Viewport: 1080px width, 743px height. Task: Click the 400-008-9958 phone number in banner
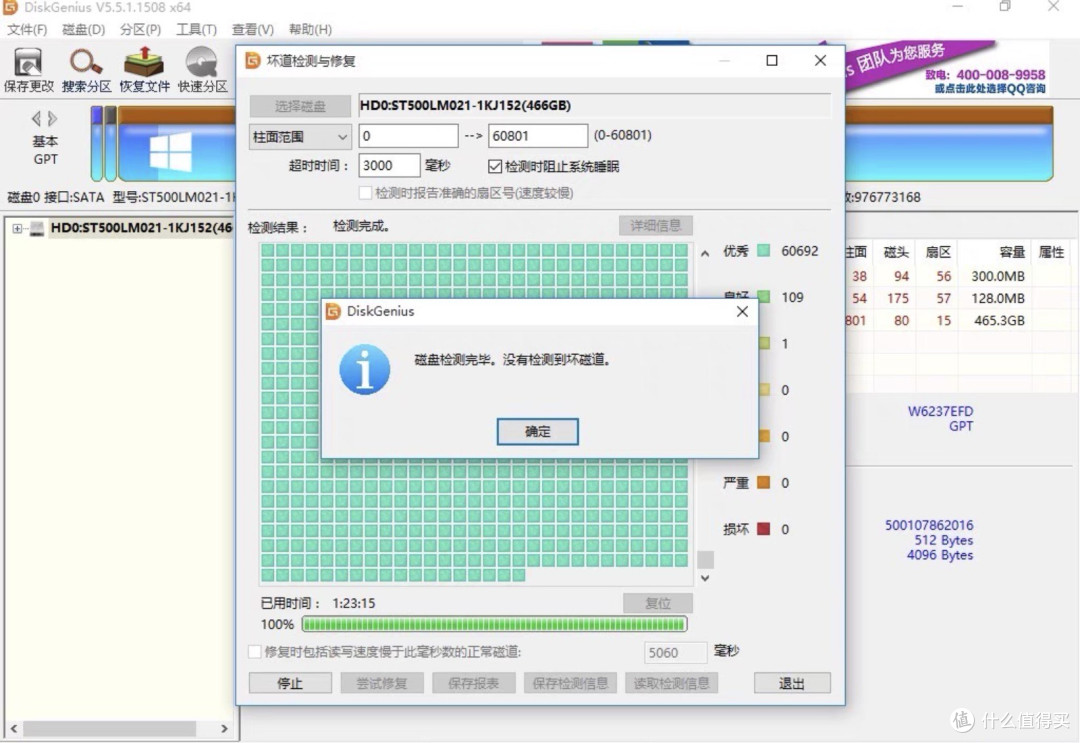[1001, 74]
